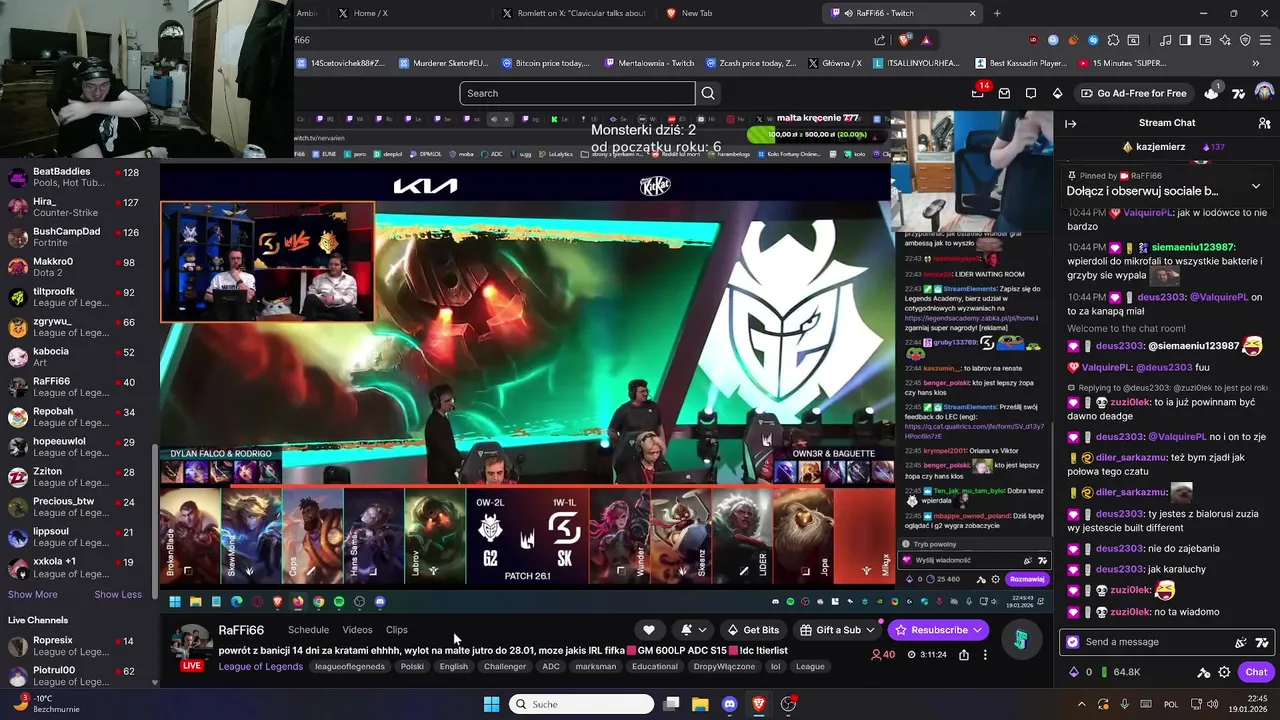Switch to the Home / X tab
The height and width of the screenshot is (720, 1280).
tap(371, 13)
